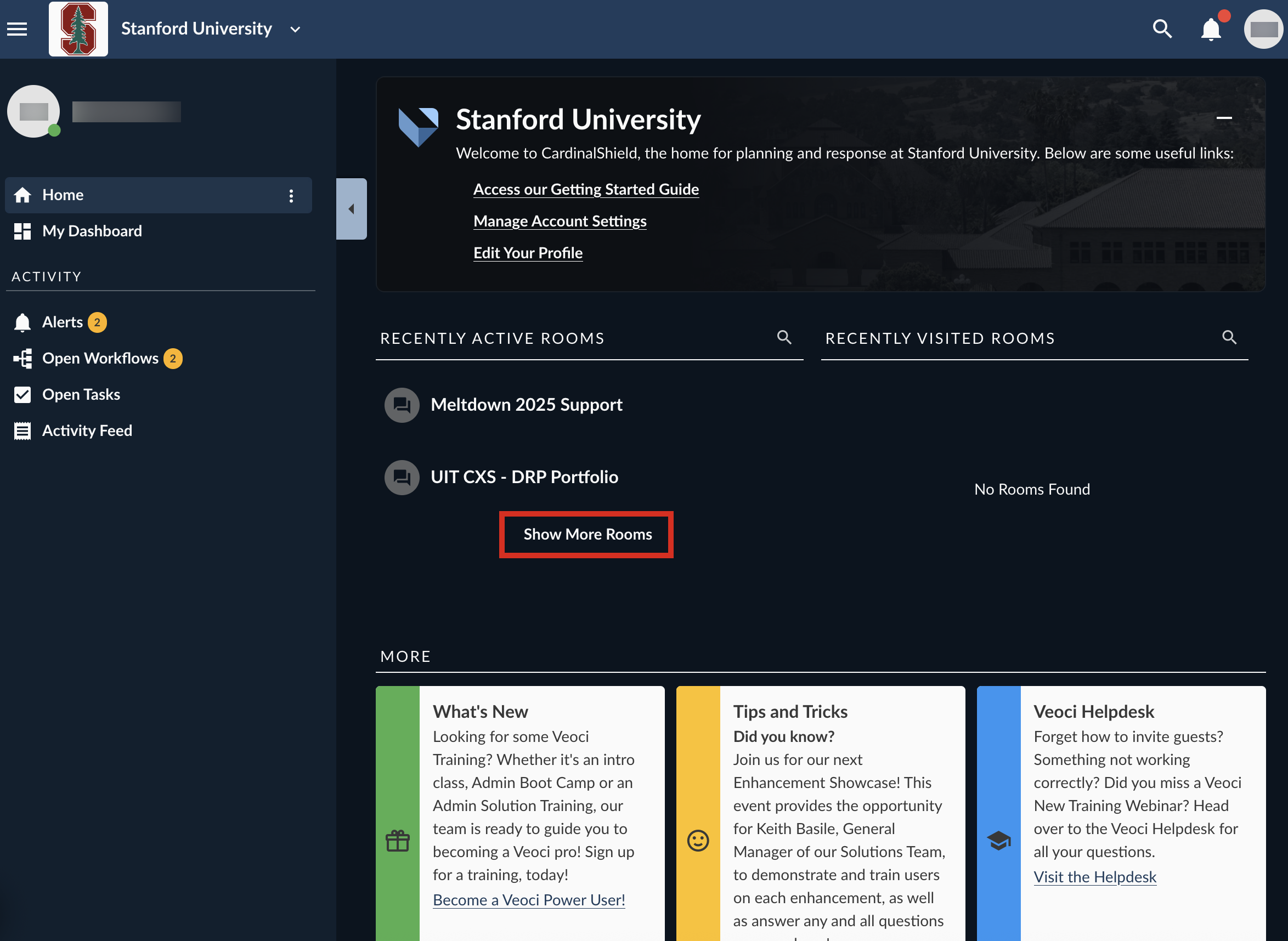Open the three-dot menu beside Home
This screenshot has width=1288, height=941.
(x=291, y=195)
